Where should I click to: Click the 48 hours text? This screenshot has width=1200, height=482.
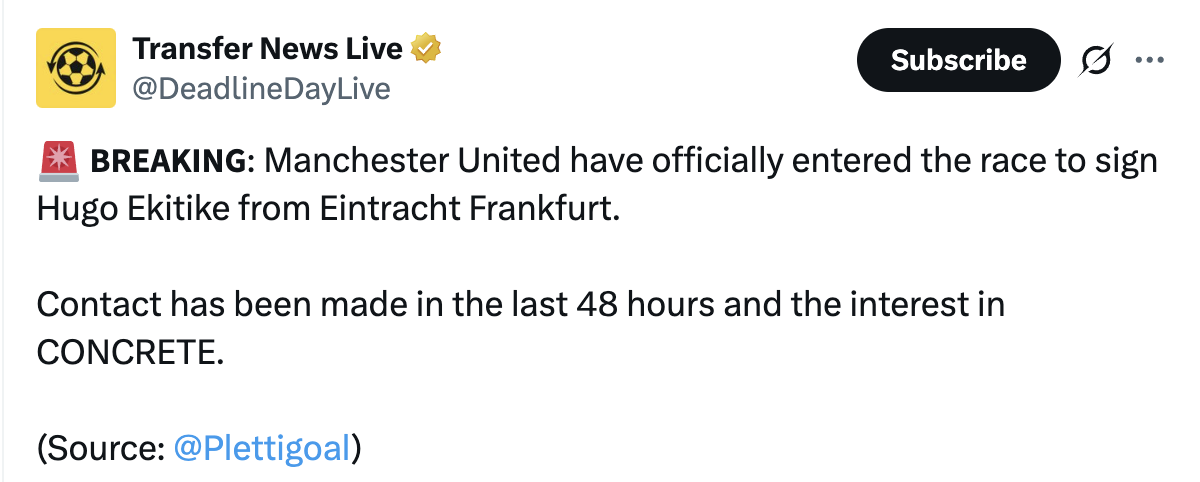(646, 304)
